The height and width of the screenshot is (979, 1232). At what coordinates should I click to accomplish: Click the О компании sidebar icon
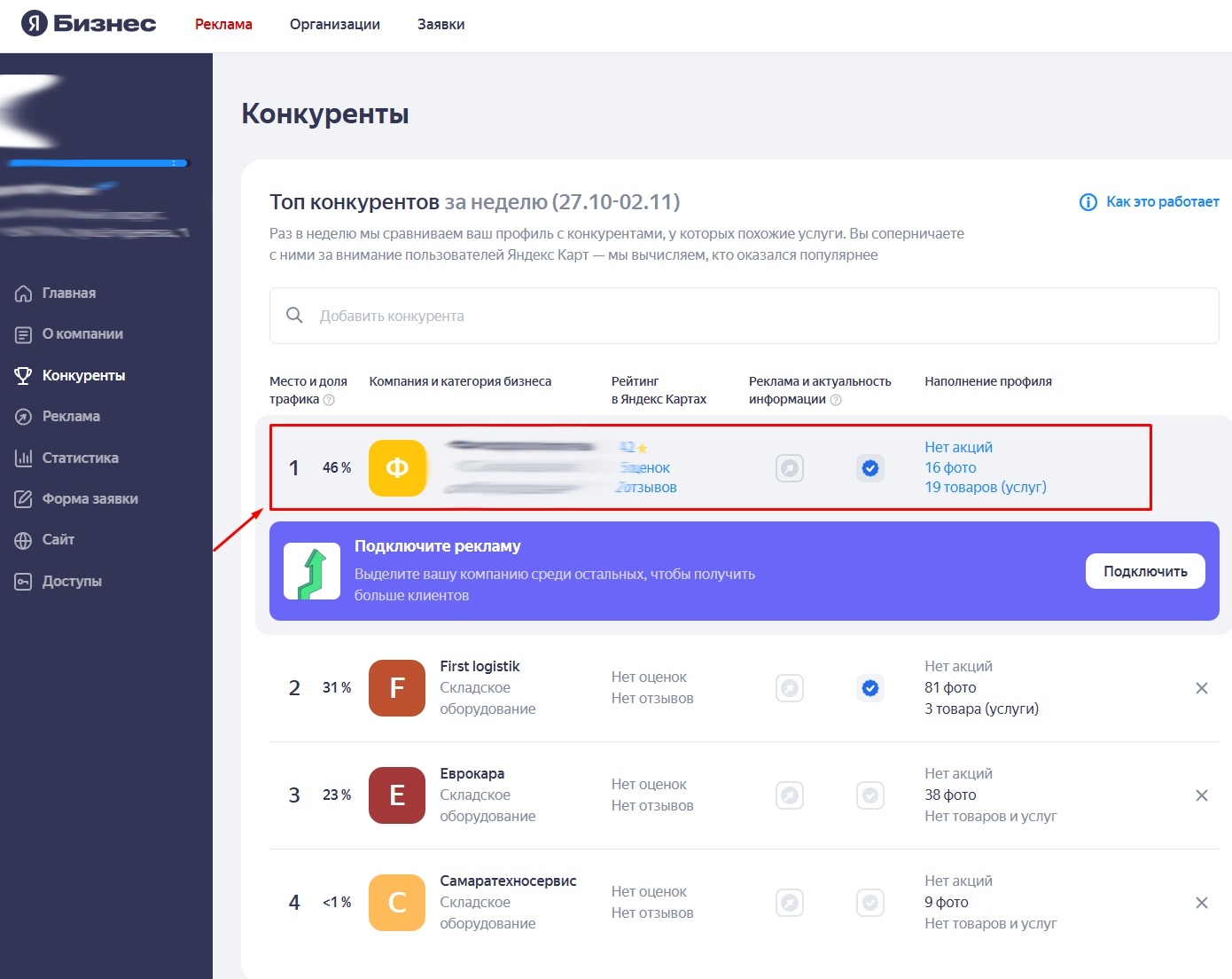[24, 334]
